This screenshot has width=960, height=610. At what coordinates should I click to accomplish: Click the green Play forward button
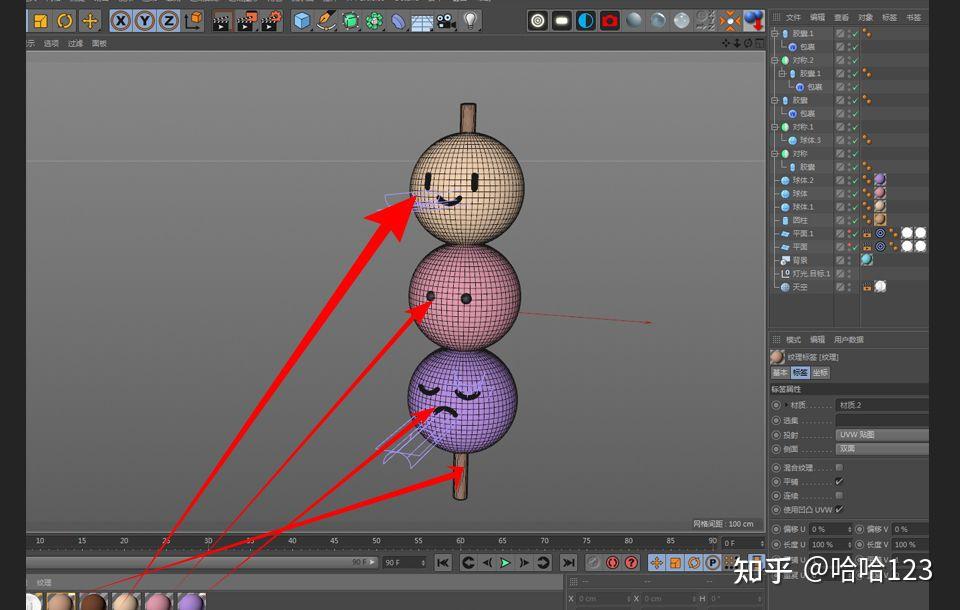[505, 563]
